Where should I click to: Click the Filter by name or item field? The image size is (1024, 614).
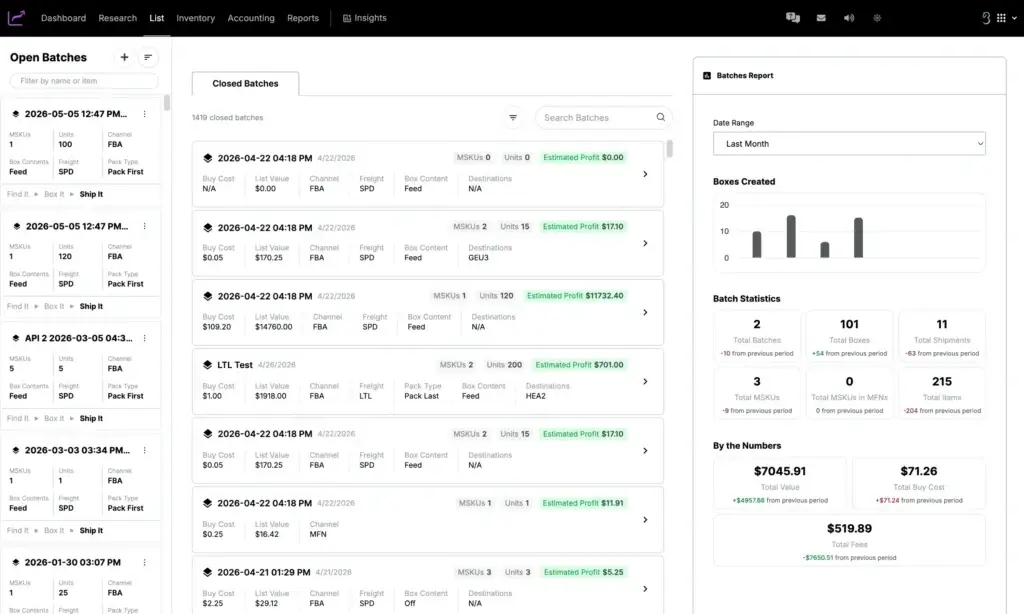(84, 81)
